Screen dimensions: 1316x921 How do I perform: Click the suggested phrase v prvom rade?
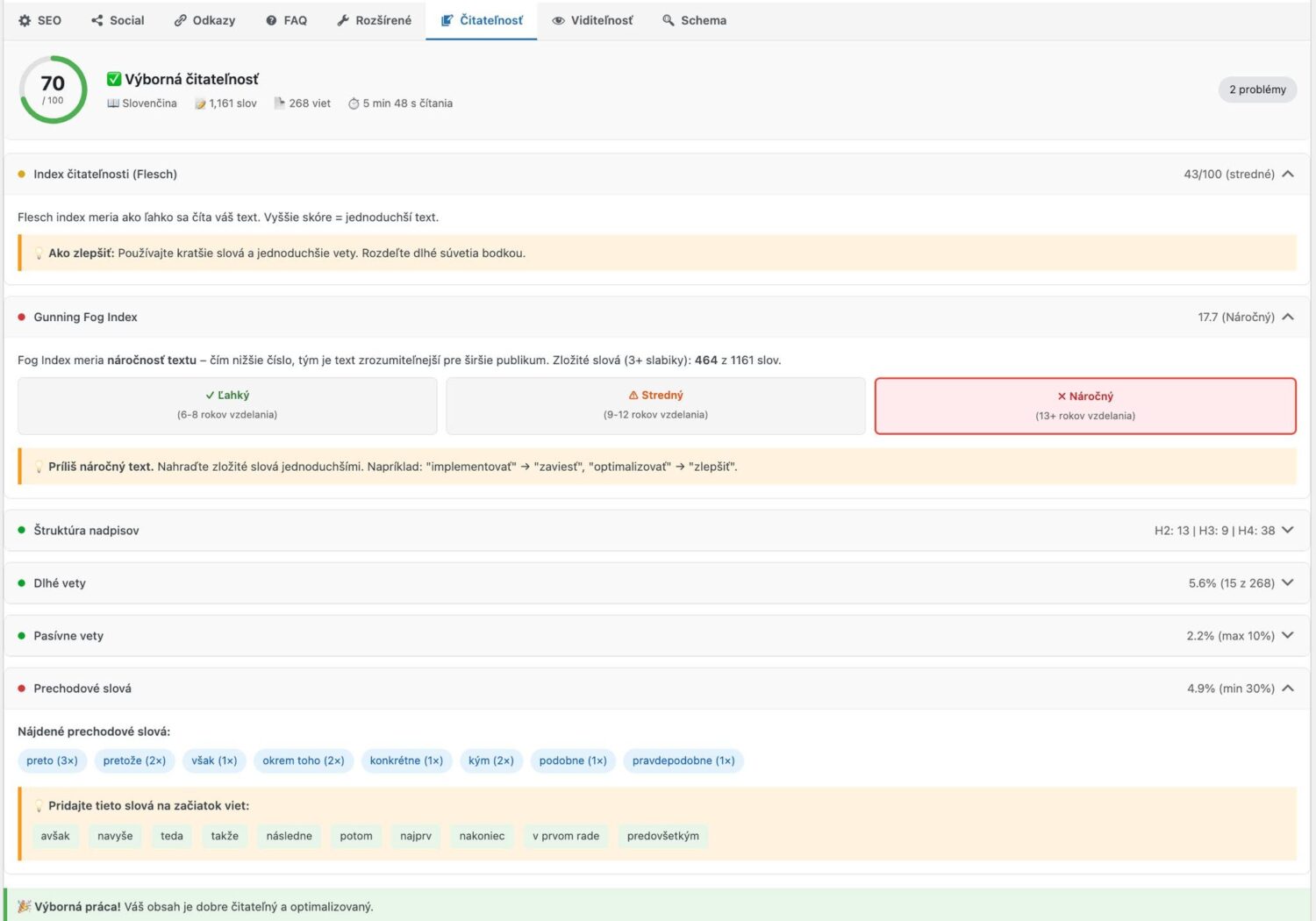coord(566,836)
